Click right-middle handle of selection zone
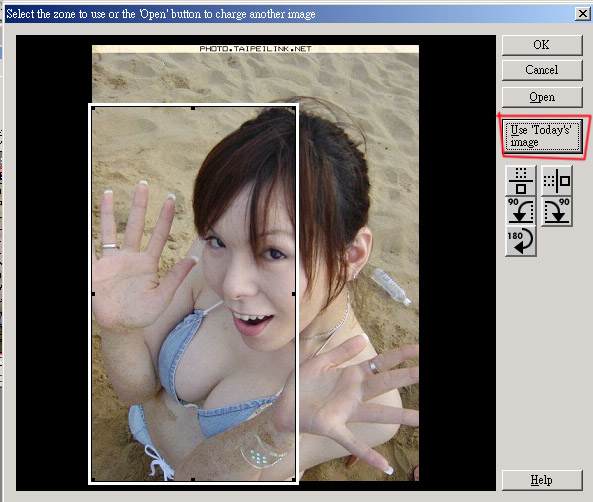593x502 pixels. coord(294,294)
